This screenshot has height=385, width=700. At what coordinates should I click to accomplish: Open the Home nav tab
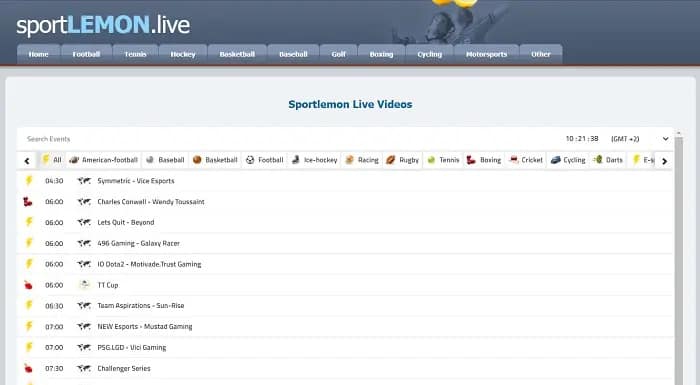pyautogui.click(x=38, y=54)
